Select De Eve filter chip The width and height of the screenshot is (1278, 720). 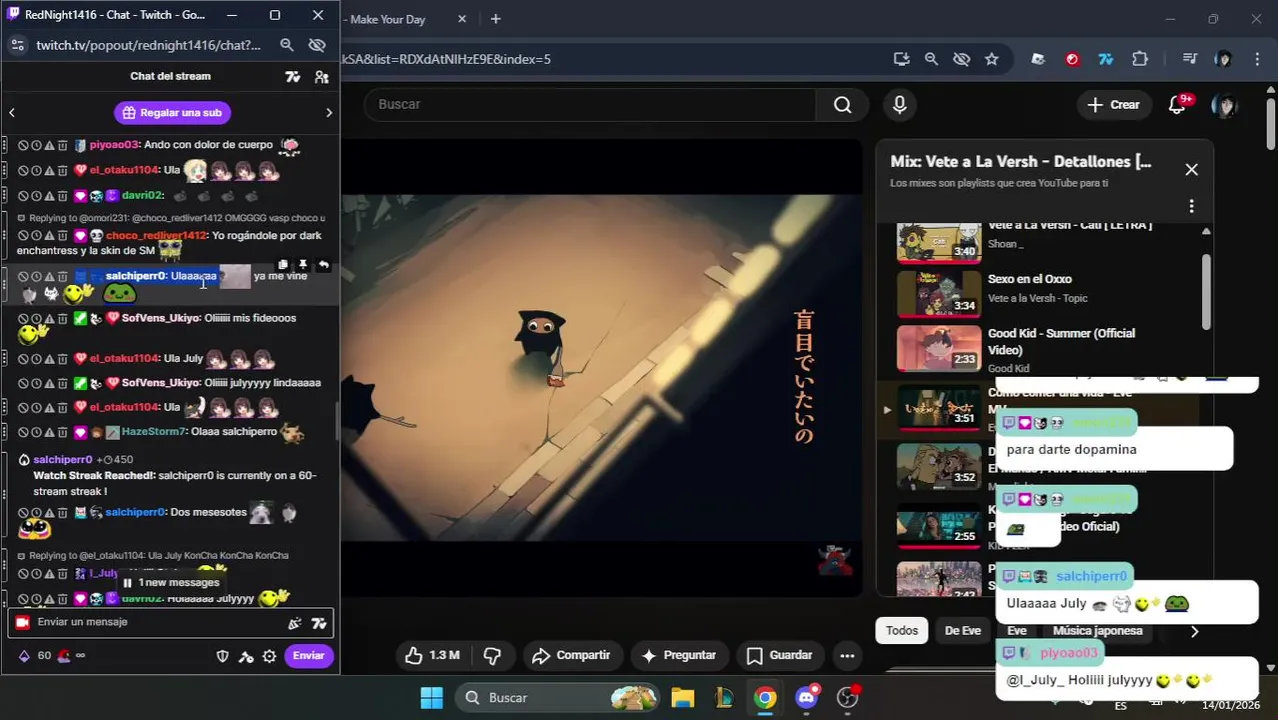coord(963,631)
